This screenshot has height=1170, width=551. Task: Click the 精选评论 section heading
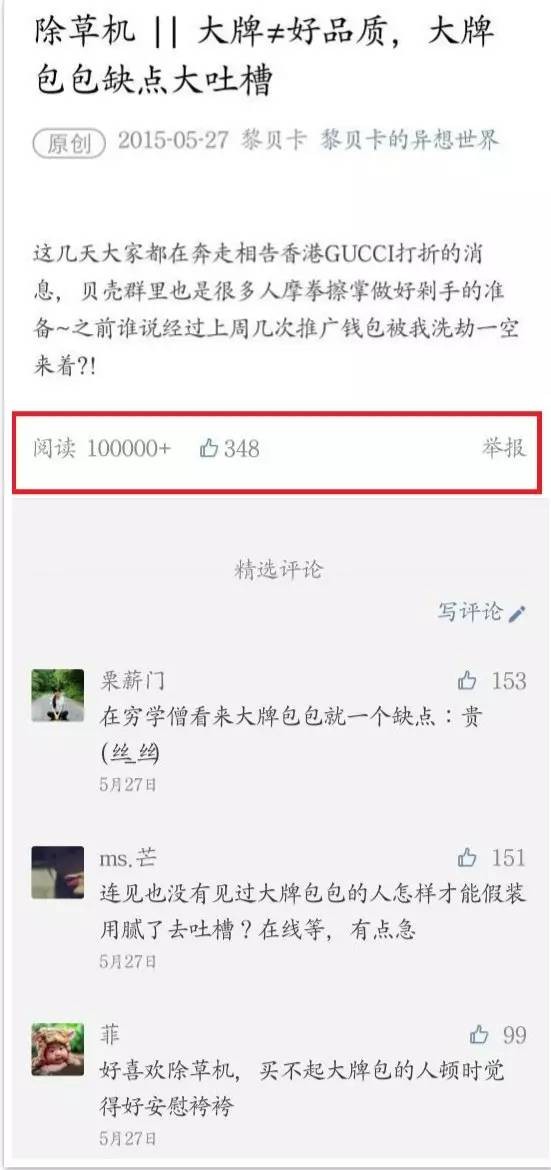(278, 570)
